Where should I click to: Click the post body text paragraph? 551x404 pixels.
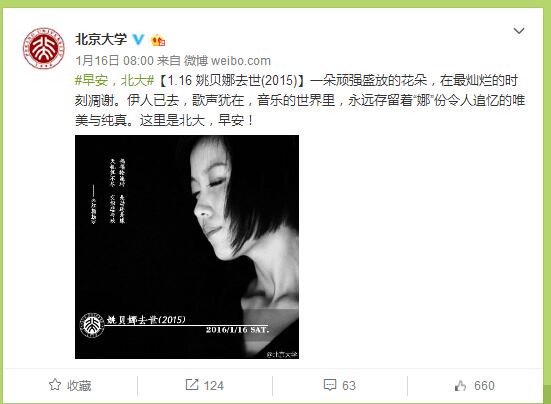point(300,101)
